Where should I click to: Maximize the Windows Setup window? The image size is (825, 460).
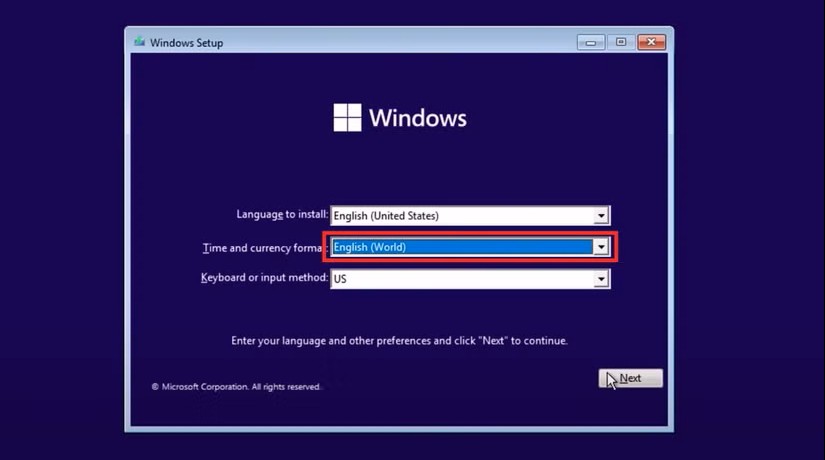tap(621, 42)
